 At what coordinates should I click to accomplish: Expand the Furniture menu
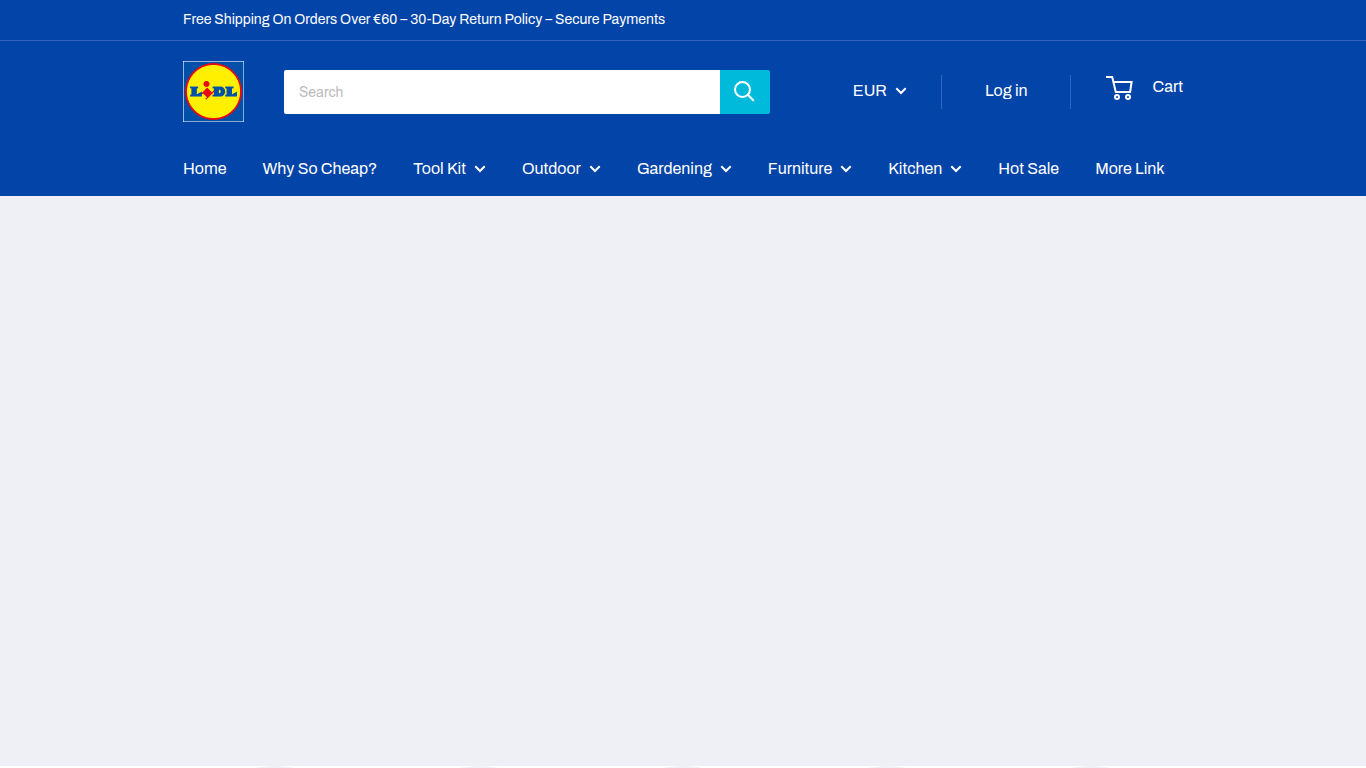click(810, 169)
